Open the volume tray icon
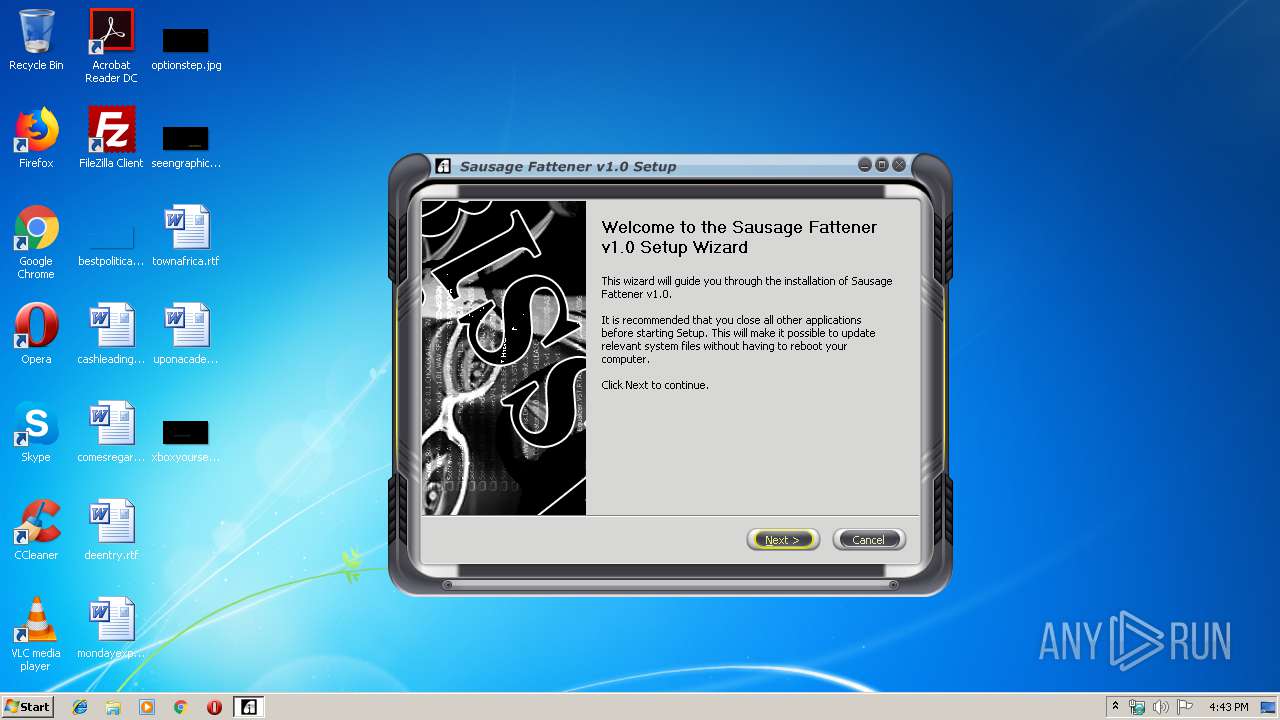Image resolution: width=1280 pixels, height=720 pixels. tap(1161, 707)
